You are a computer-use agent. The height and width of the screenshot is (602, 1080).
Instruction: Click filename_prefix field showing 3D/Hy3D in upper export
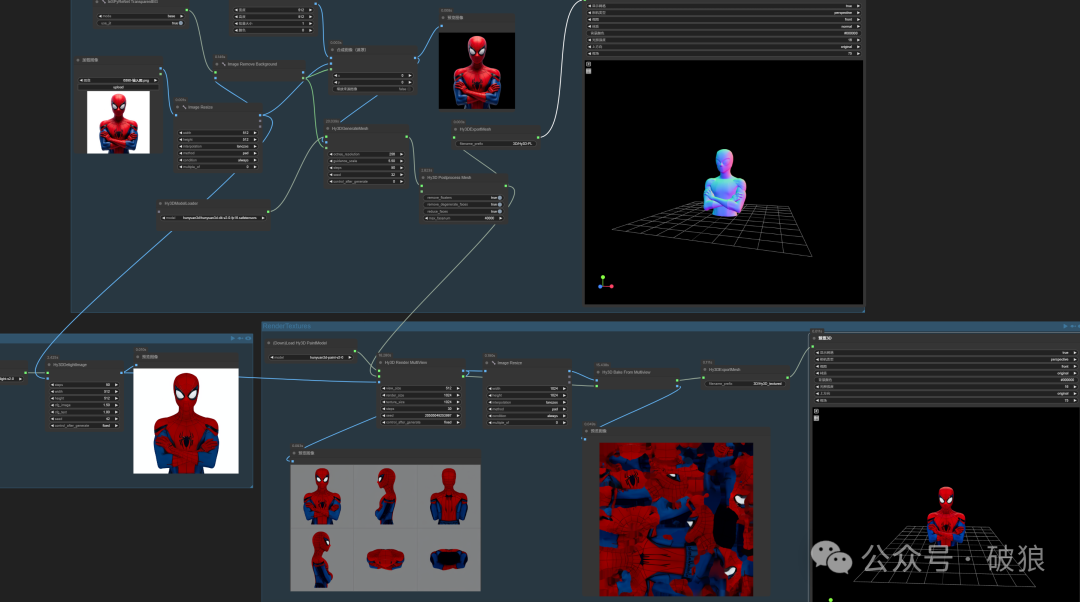[495, 144]
